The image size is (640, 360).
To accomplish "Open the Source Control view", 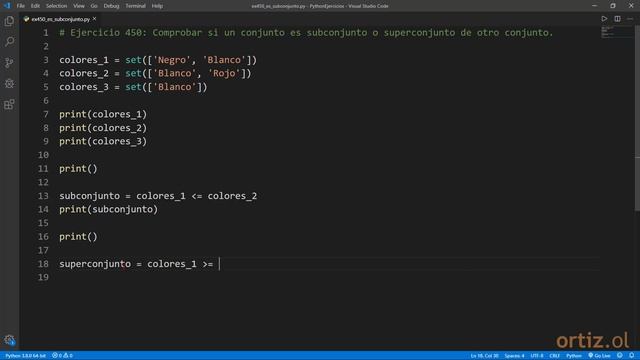I will click(9, 62).
